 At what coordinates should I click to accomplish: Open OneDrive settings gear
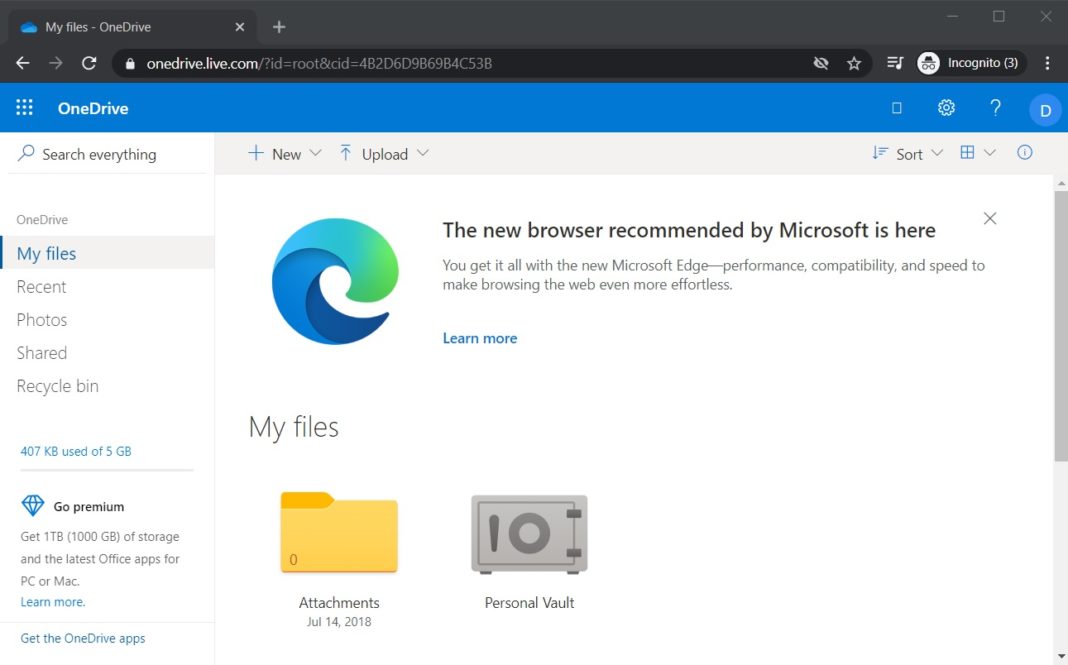coord(946,107)
